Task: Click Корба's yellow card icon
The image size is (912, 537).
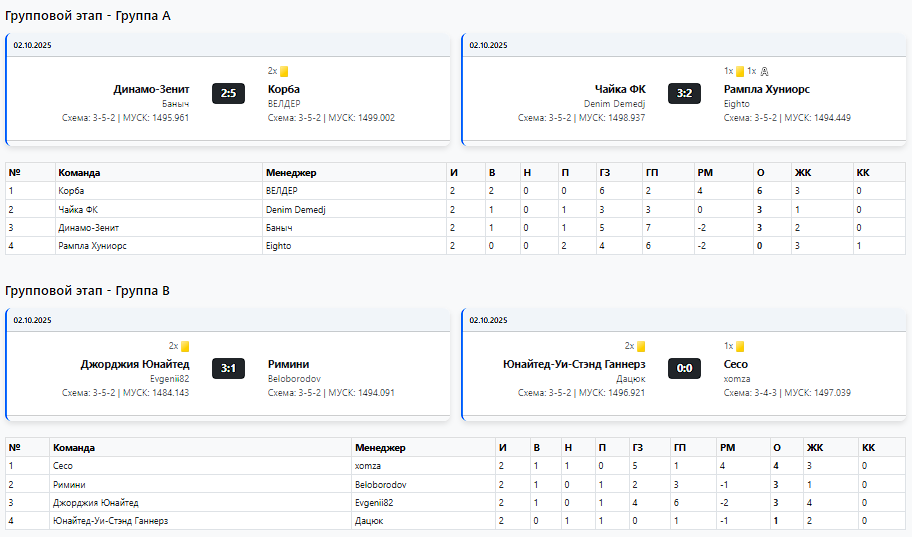Action: [x=284, y=72]
